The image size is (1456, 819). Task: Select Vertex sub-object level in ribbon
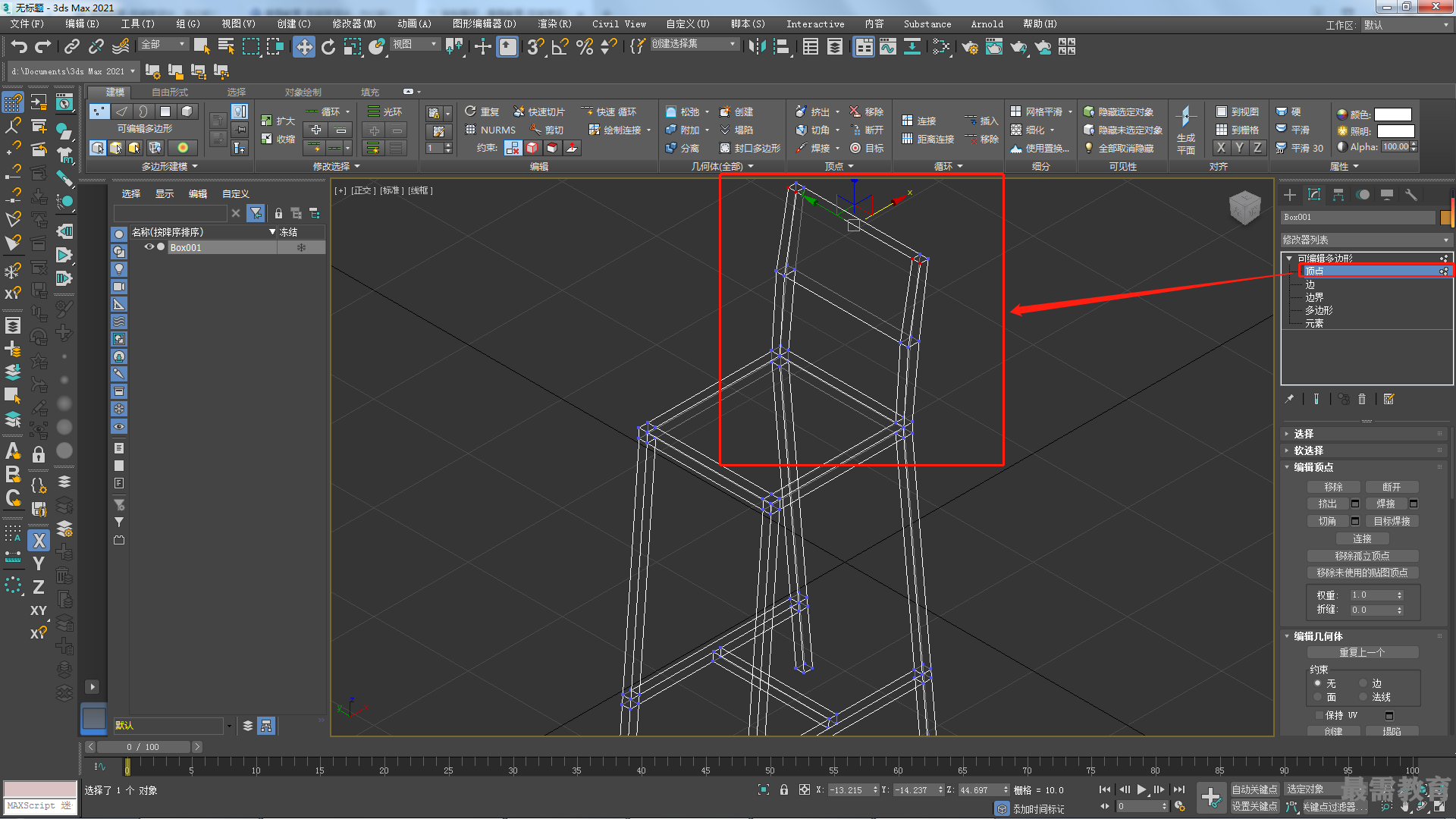(99, 111)
